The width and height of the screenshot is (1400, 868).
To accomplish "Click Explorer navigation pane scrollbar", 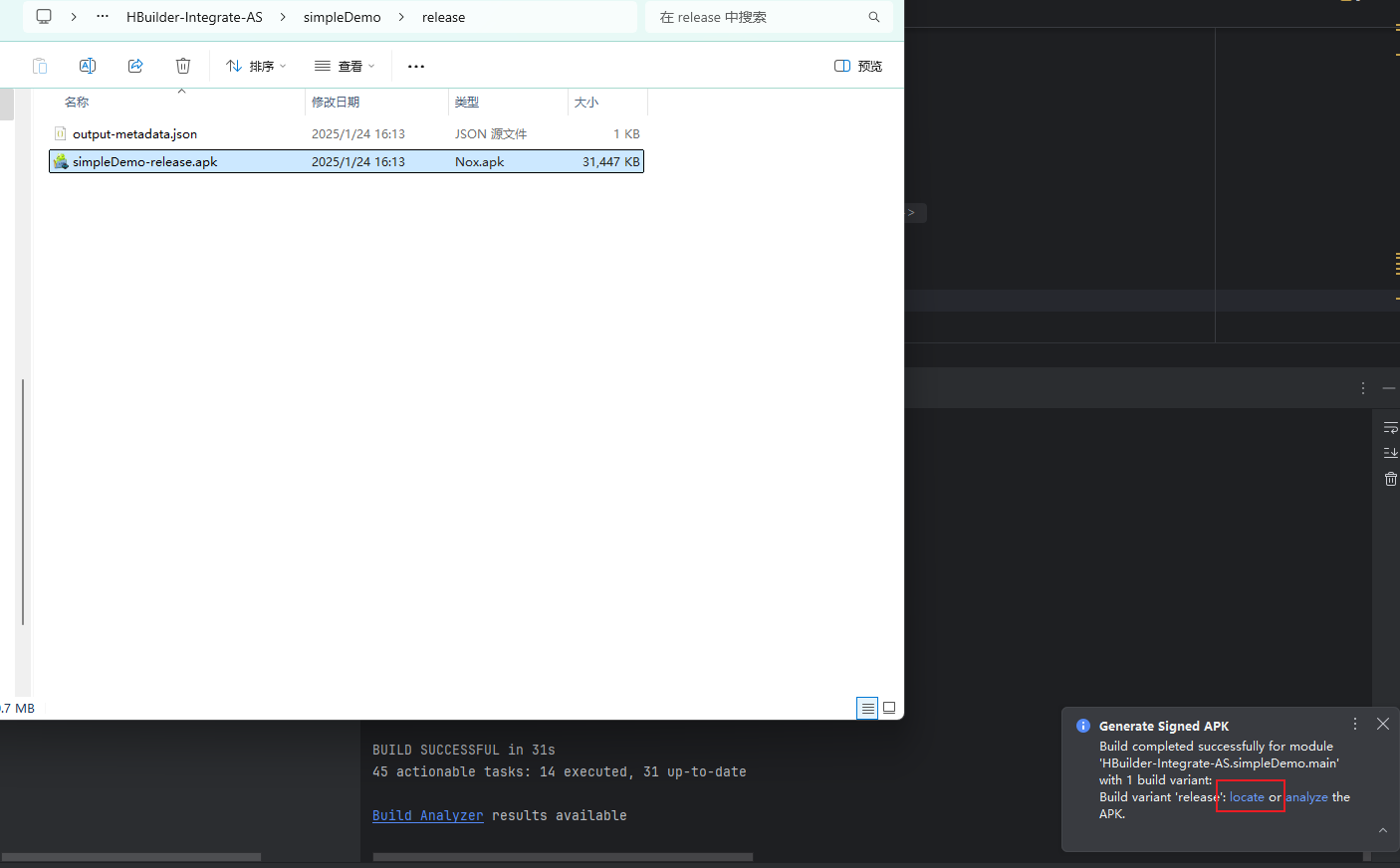I will tap(22, 502).
